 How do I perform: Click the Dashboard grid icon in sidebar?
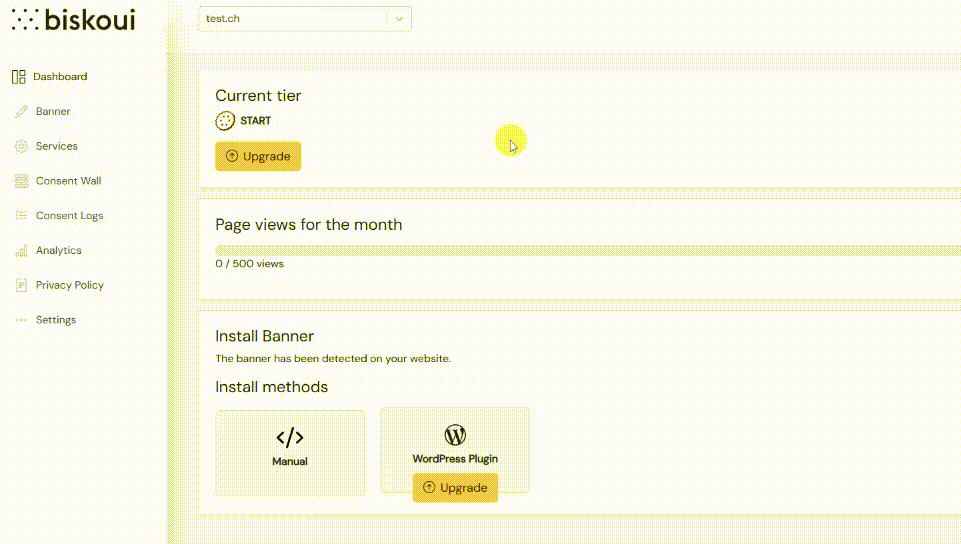click(18, 77)
